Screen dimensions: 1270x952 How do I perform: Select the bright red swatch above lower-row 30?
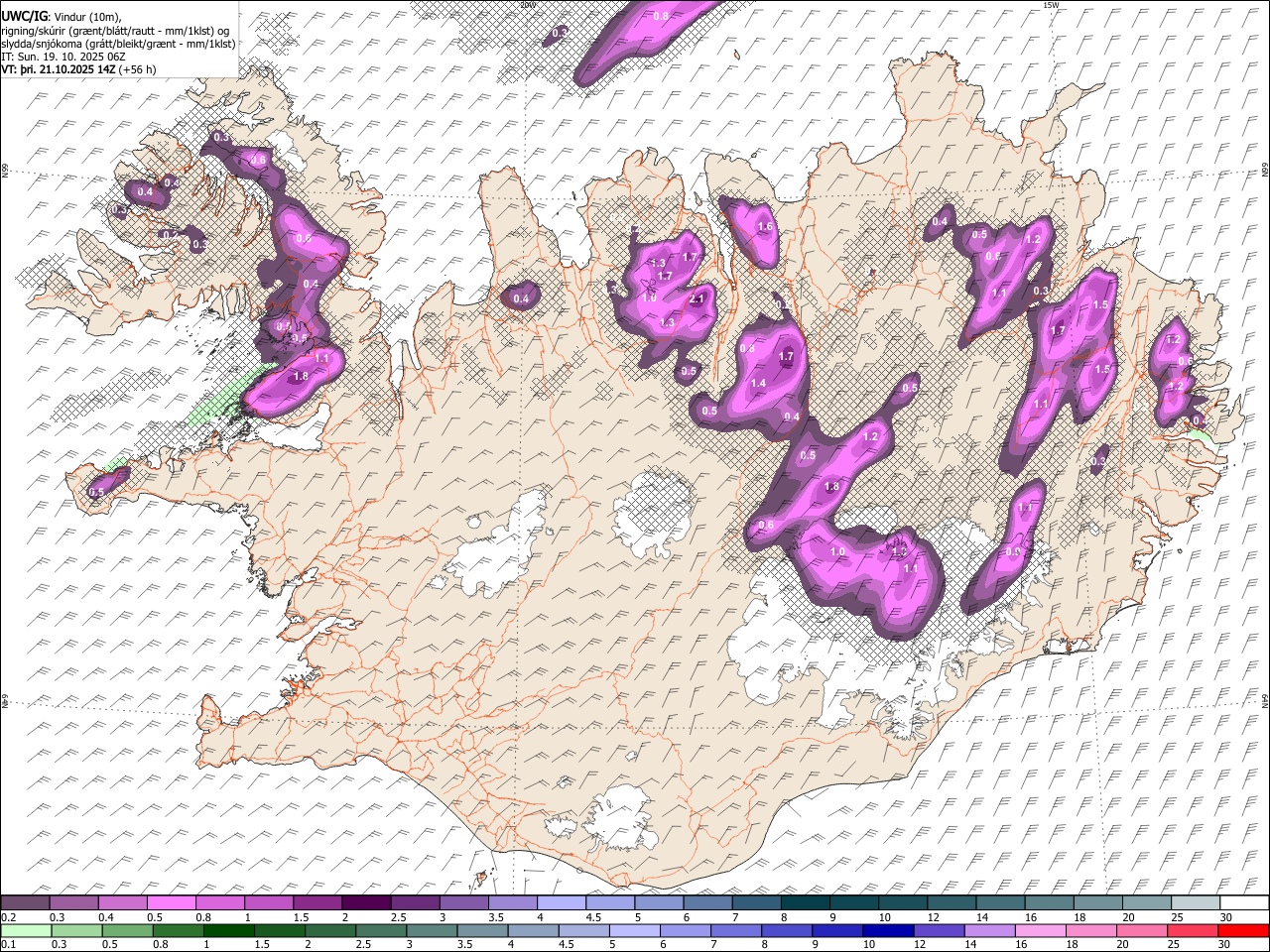pos(1244,930)
